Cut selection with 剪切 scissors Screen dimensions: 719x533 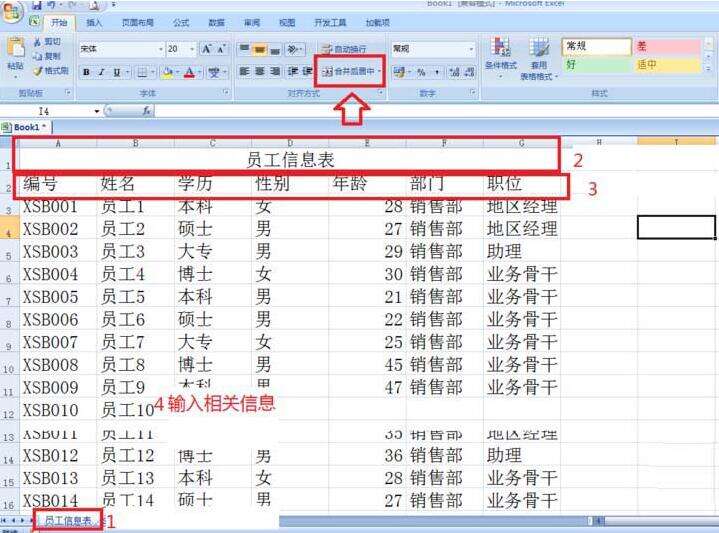click(x=47, y=42)
